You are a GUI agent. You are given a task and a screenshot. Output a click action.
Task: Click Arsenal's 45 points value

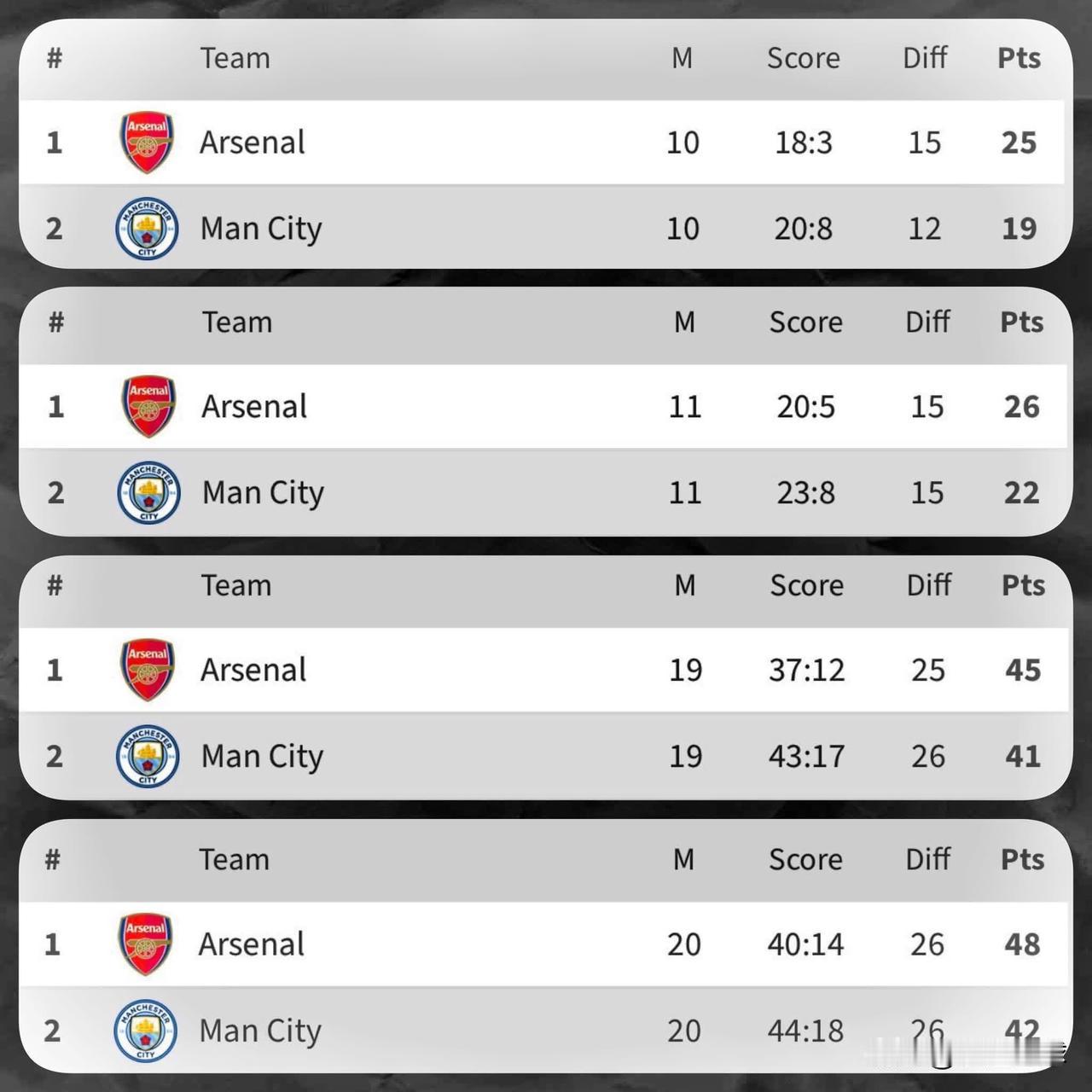1022,670
